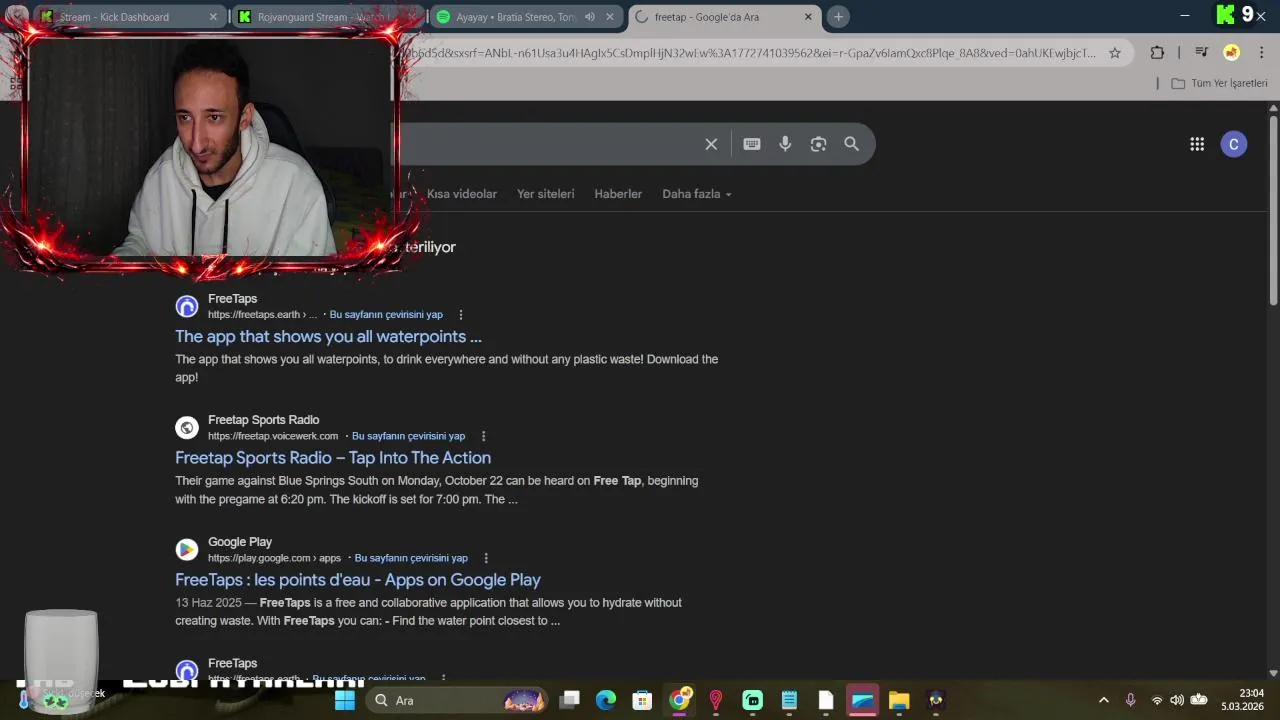Click the Chrome address bar URL

click(748, 53)
